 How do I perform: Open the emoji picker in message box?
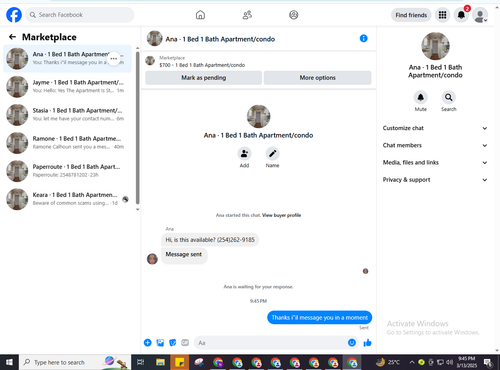(x=352, y=343)
